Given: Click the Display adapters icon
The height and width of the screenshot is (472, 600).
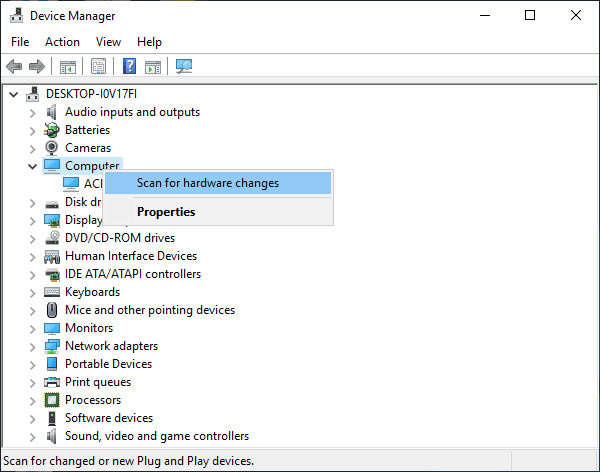Looking at the screenshot, I should coord(52,220).
